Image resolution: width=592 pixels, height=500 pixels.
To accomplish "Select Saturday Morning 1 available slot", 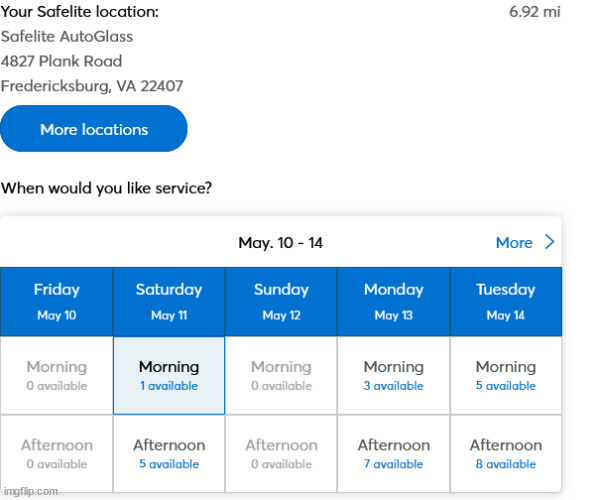I will pyautogui.click(x=169, y=375).
